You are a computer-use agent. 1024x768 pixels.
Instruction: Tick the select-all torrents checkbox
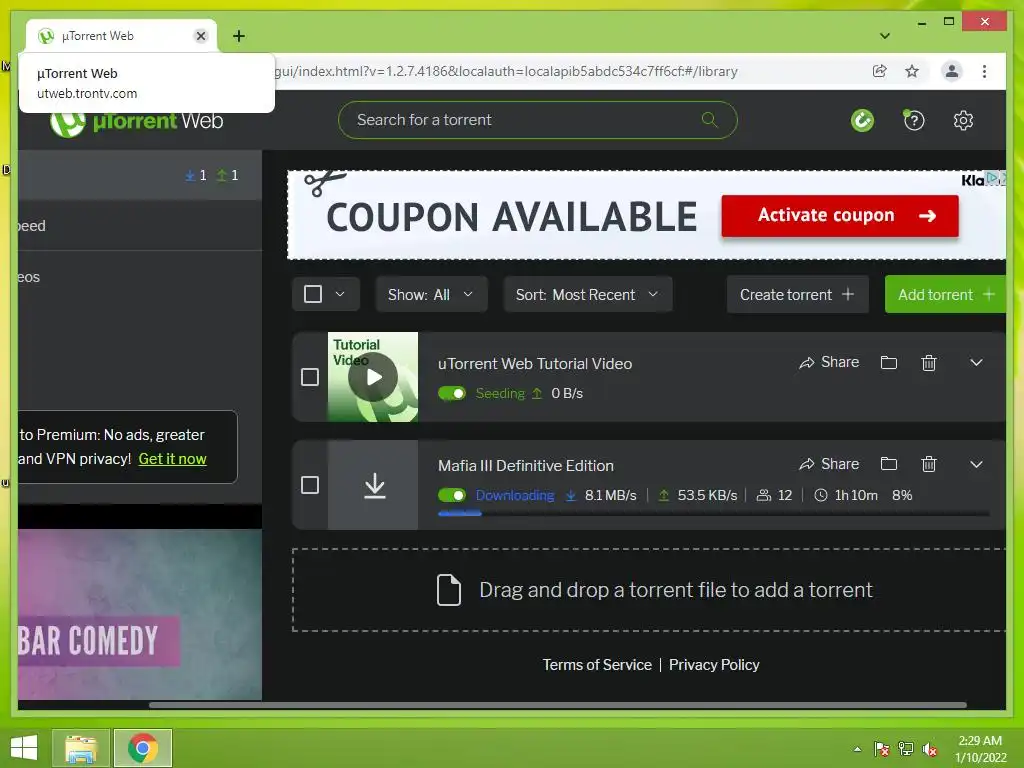point(313,294)
